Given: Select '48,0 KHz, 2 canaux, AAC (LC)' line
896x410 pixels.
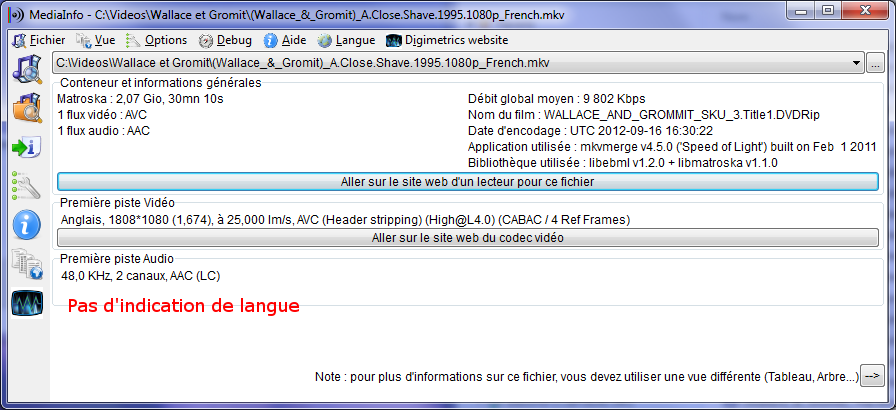Looking at the screenshot, I should pyautogui.click(x=141, y=276).
